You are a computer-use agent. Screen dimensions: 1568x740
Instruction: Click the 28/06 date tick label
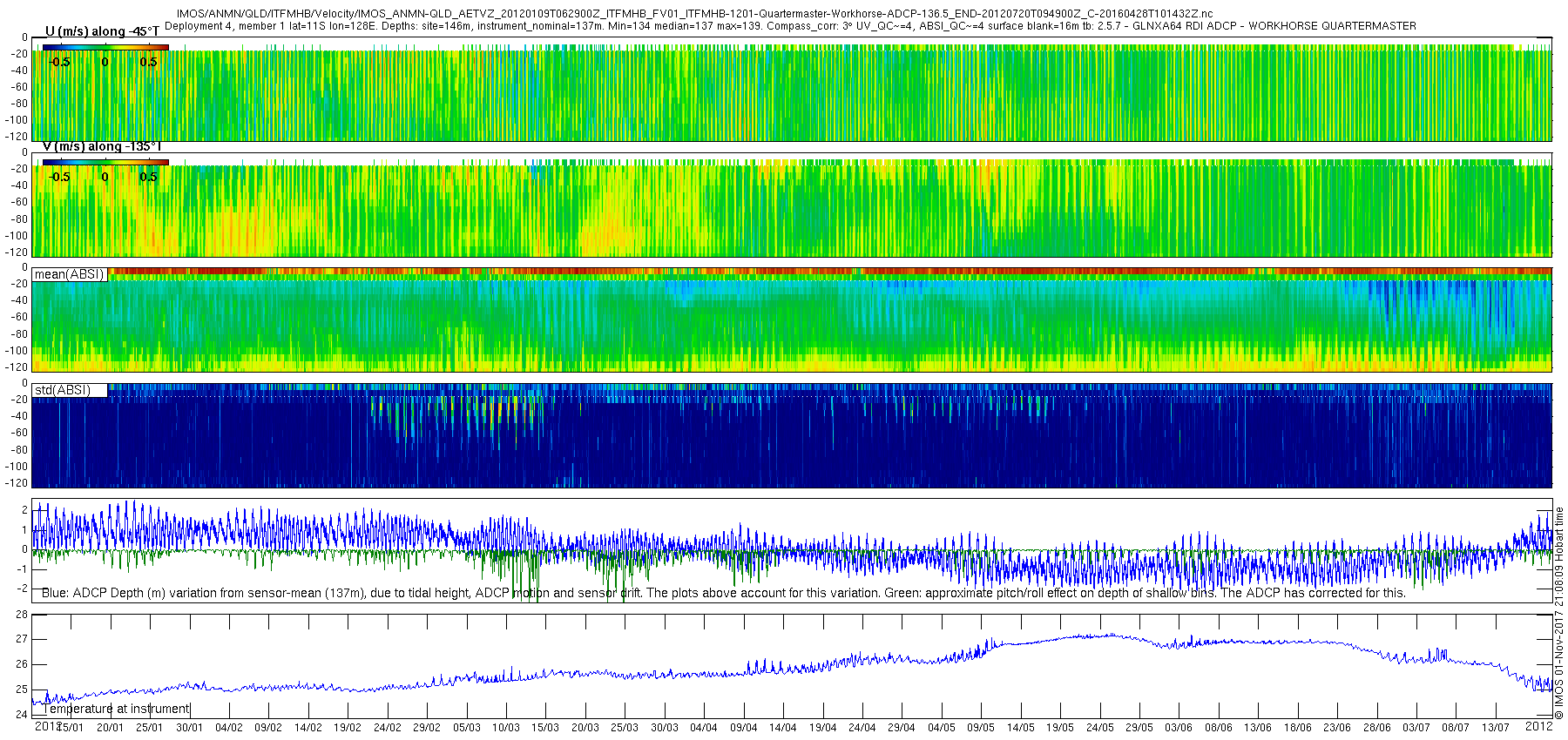click(1376, 728)
